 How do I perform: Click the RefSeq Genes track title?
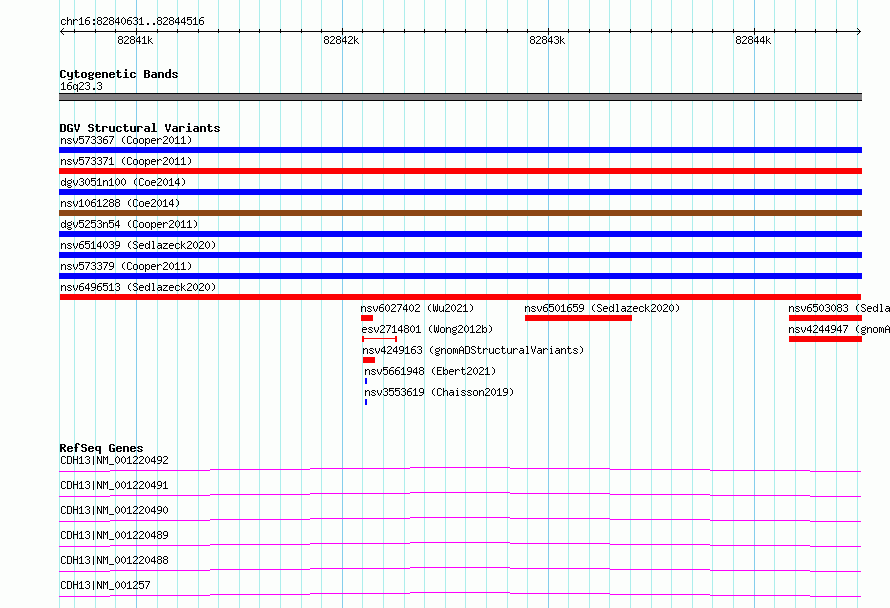coord(101,448)
